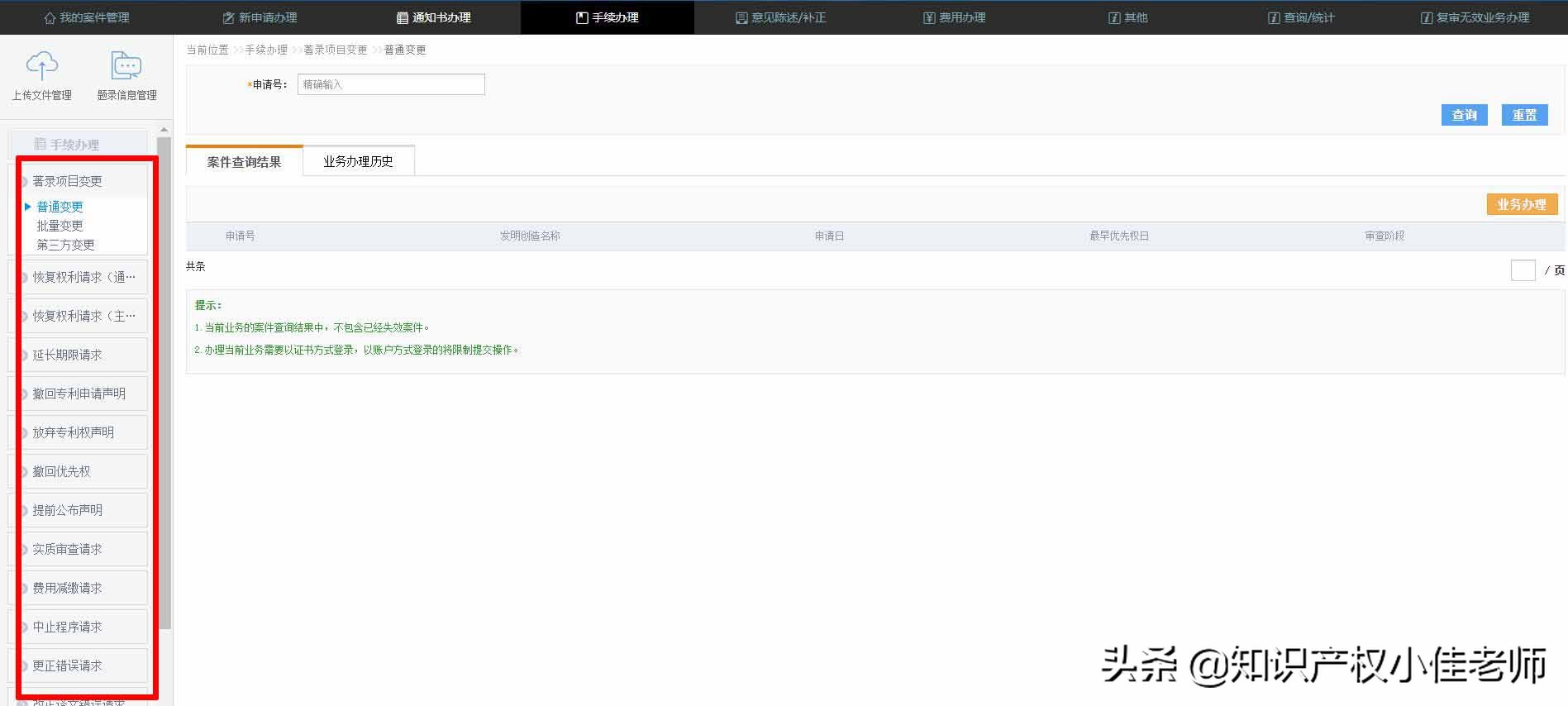Screen dimensions: 1568x706
Task: Click 手续办理 breadcrumb link
Action: (266, 50)
